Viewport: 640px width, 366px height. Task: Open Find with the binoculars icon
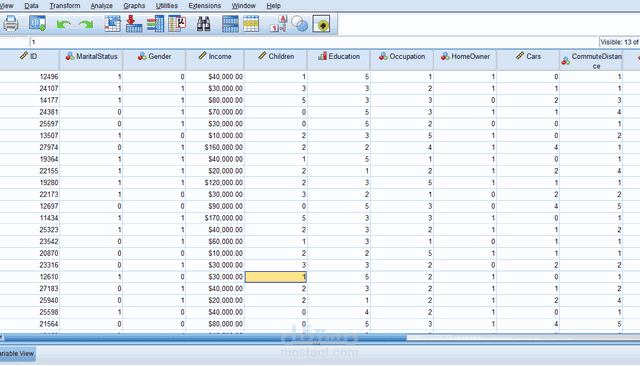pyautogui.click(x=204, y=24)
